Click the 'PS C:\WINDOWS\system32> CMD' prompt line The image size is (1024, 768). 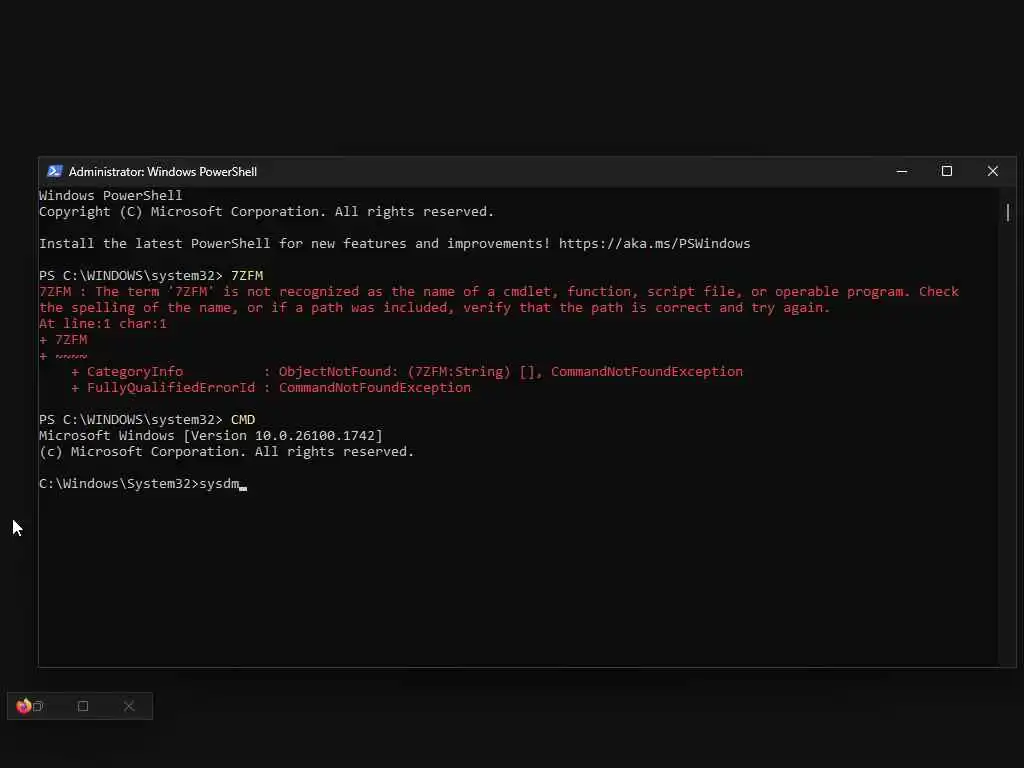[x=147, y=419]
